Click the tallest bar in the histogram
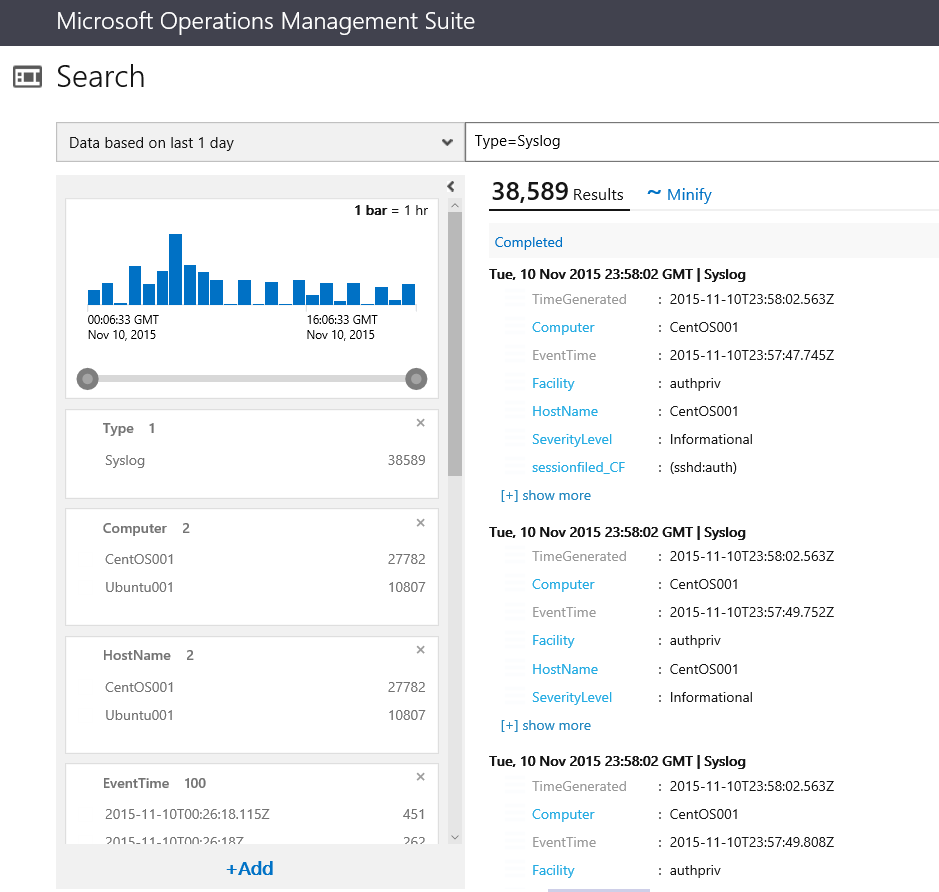Image resolution: width=939 pixels, height=892 pixels. [x=175, y=269]
